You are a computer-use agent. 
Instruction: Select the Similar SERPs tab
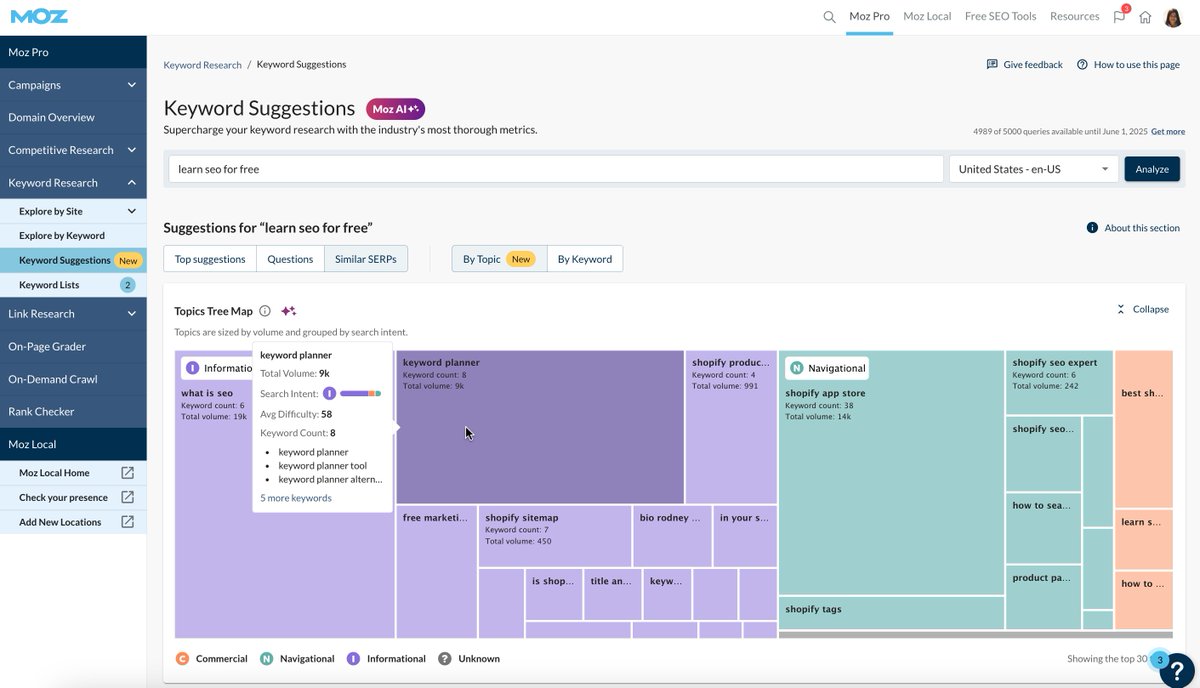pos(366,259)
